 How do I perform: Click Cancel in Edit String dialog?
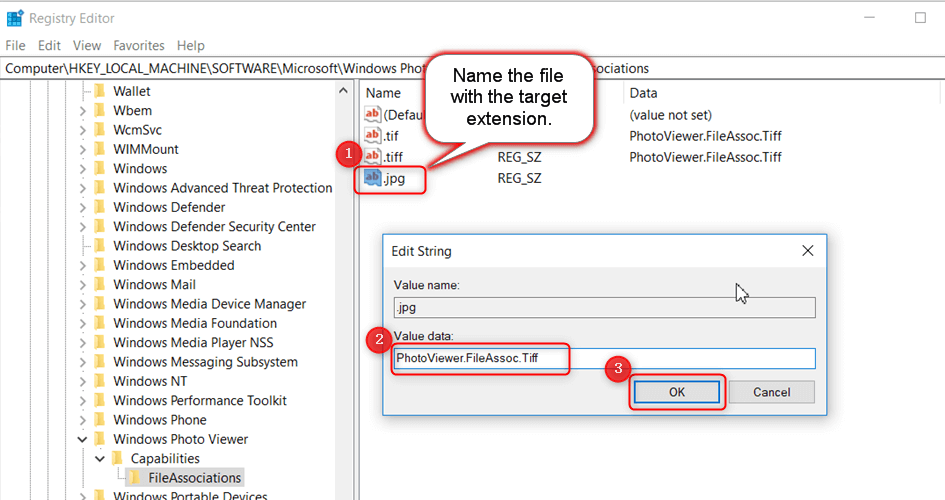[771, 392]
